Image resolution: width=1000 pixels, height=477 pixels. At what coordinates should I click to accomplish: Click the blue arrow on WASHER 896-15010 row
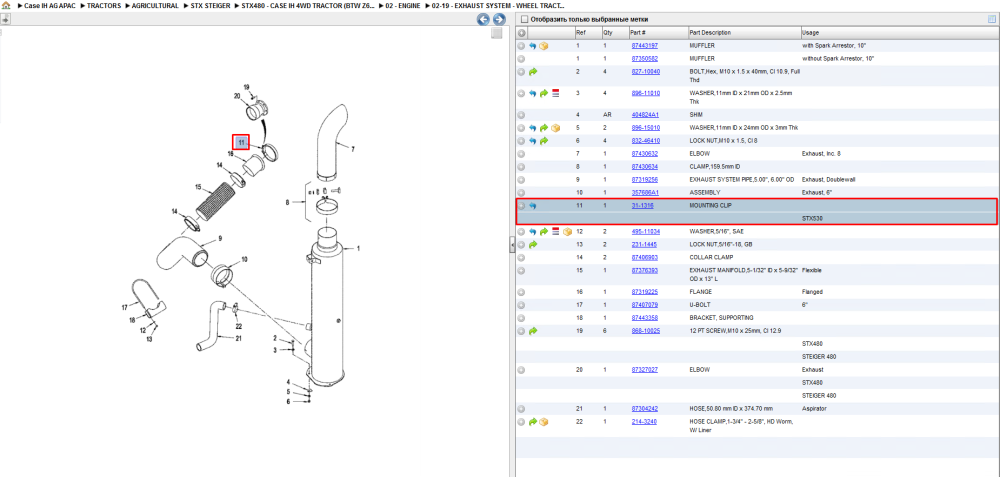coord(533,128)
